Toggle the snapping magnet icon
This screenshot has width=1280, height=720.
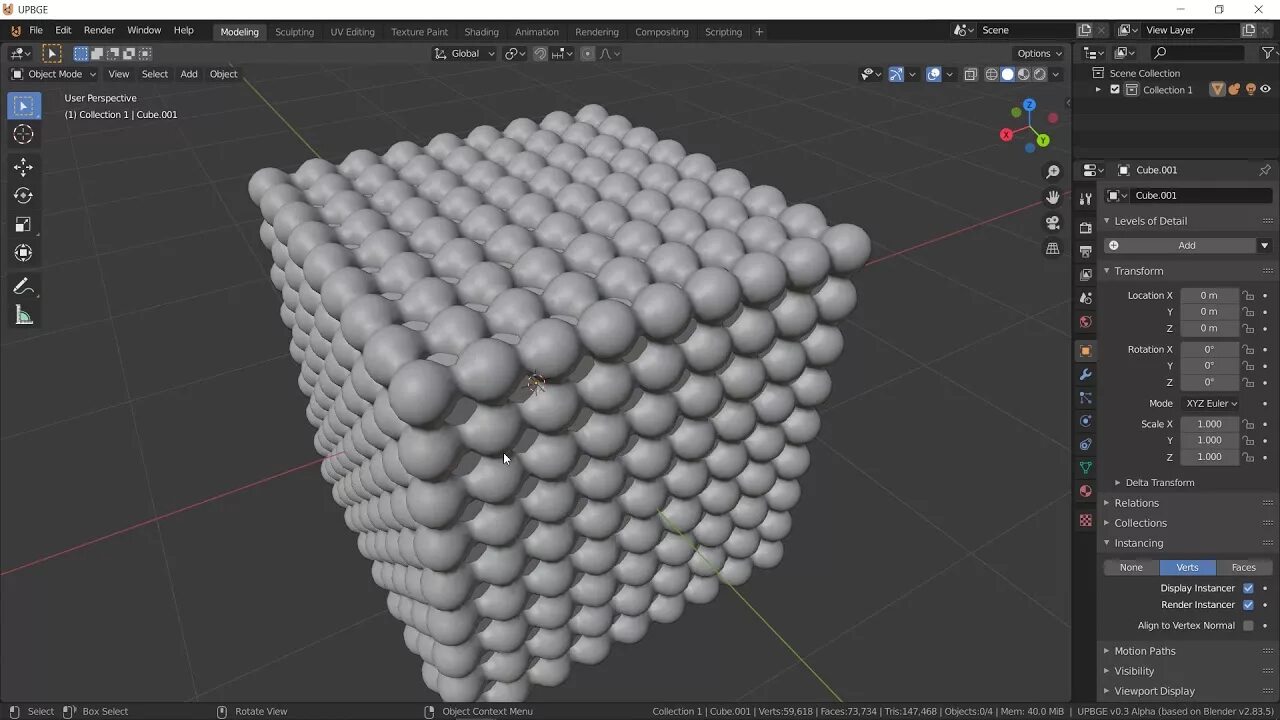coord(540,54)
